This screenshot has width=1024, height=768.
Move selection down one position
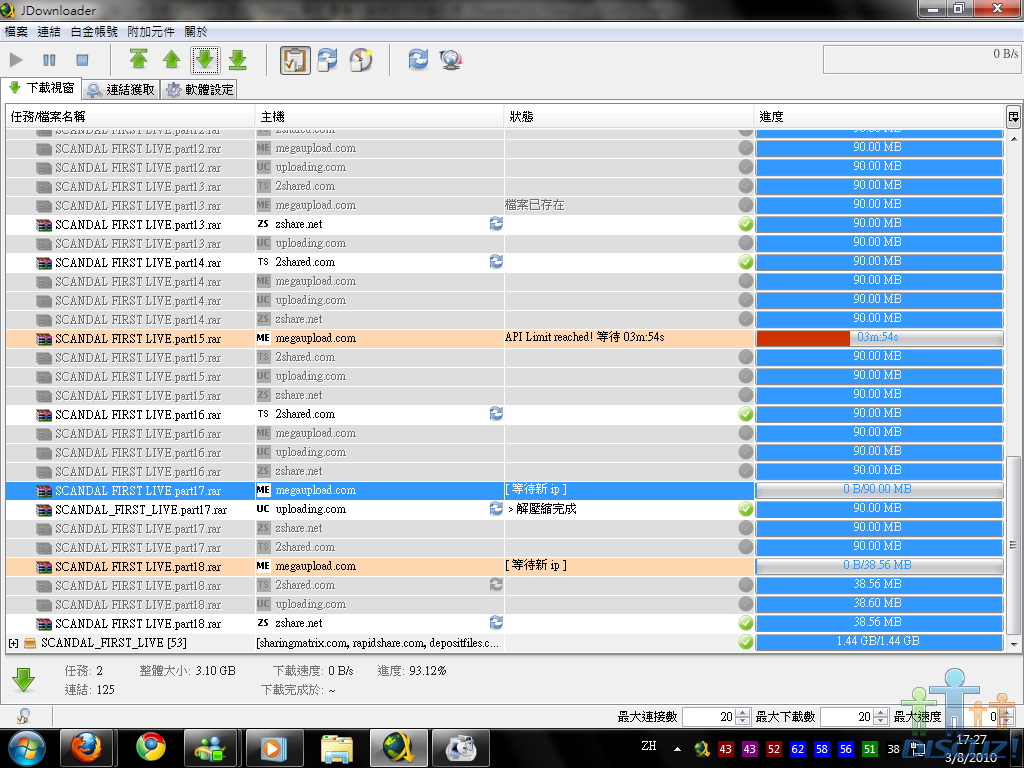[x=204, y=59]
